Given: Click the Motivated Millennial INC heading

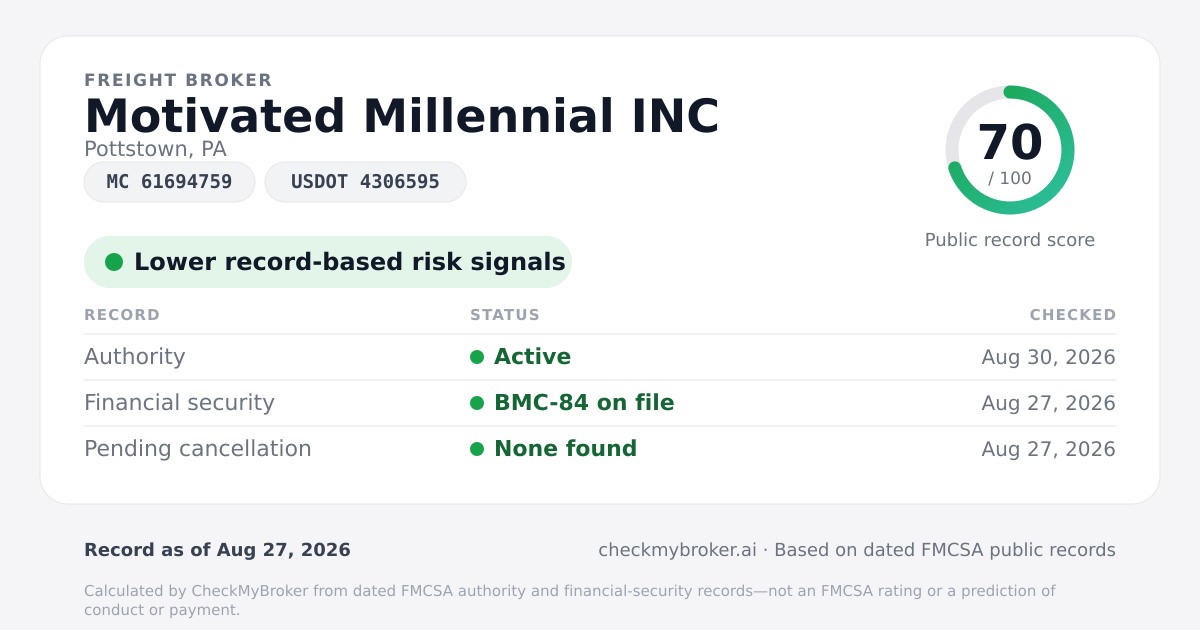Looking at the screenshot, I should [402, 116].
